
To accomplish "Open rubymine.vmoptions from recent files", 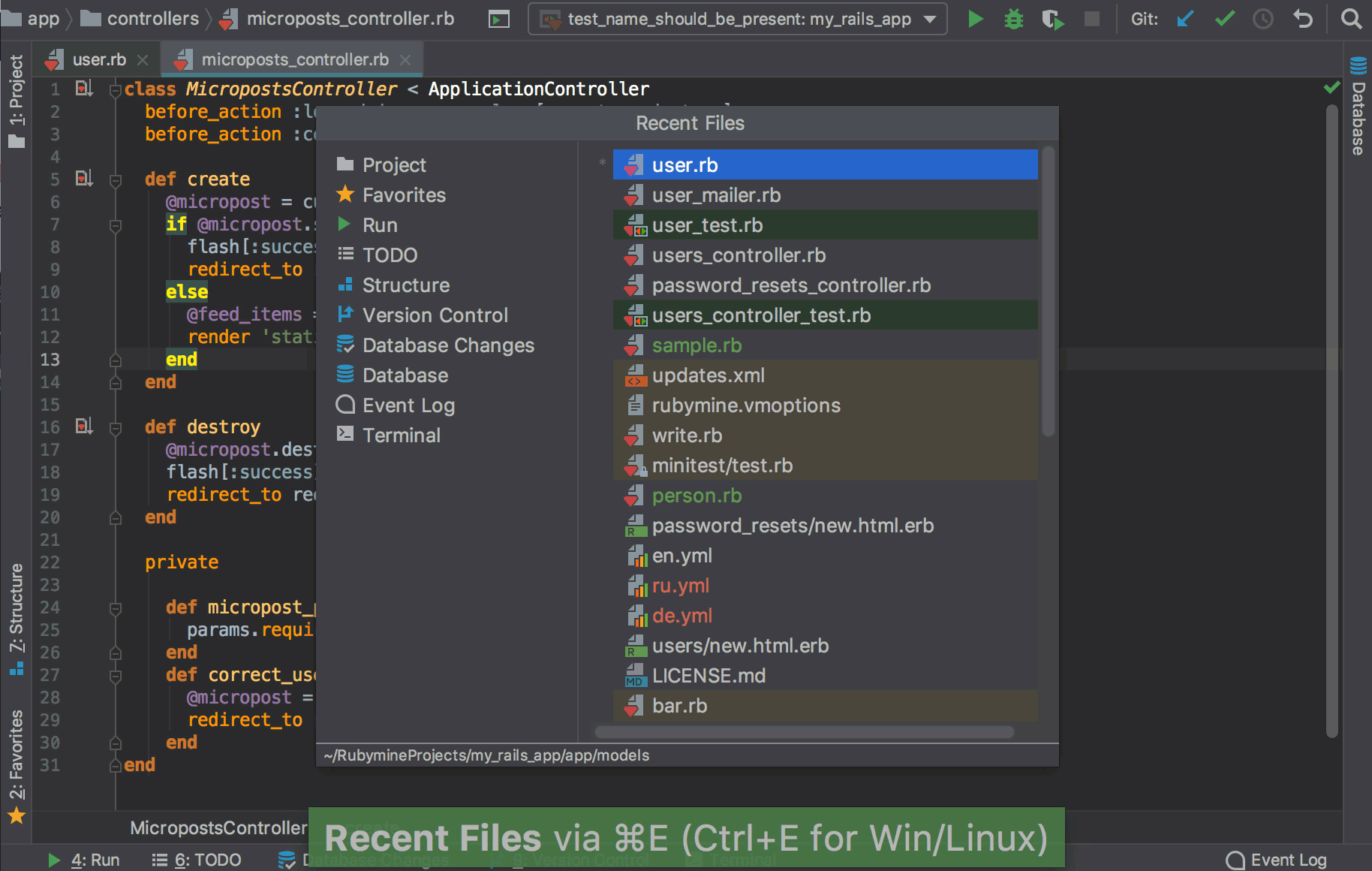I will [x=826, y=405].
